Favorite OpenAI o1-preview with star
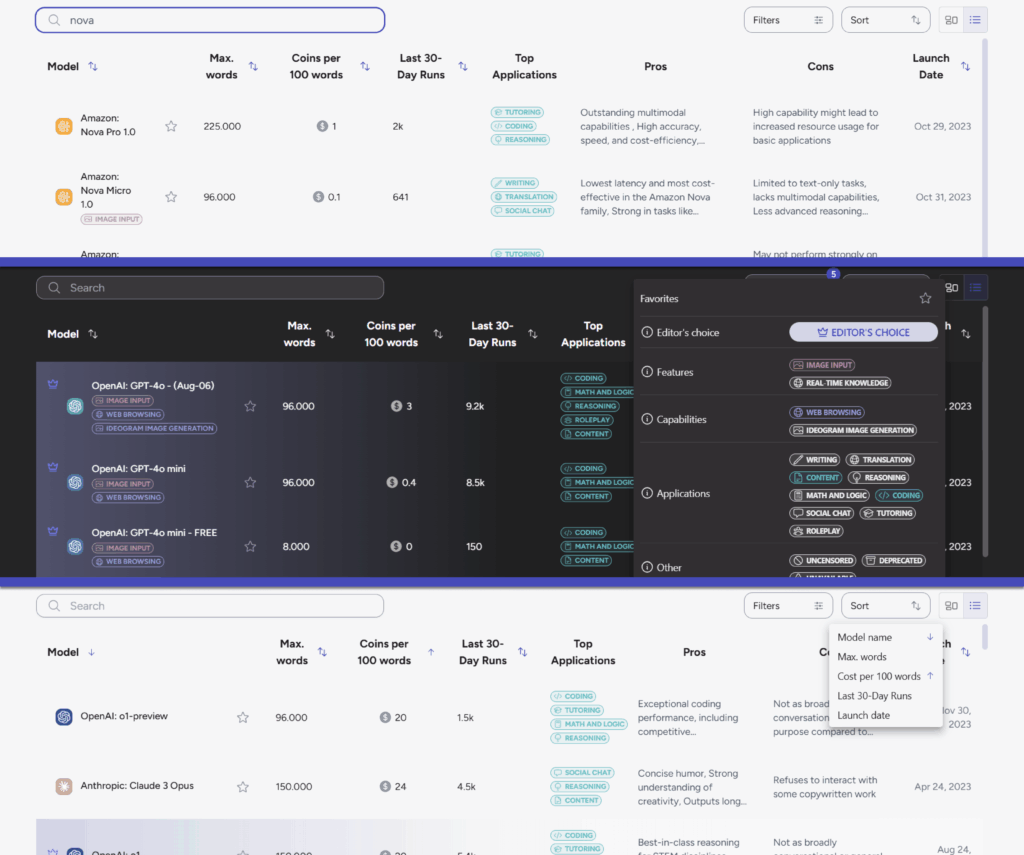The width and height of the screenshot is (1024, 855). [243, 717]
